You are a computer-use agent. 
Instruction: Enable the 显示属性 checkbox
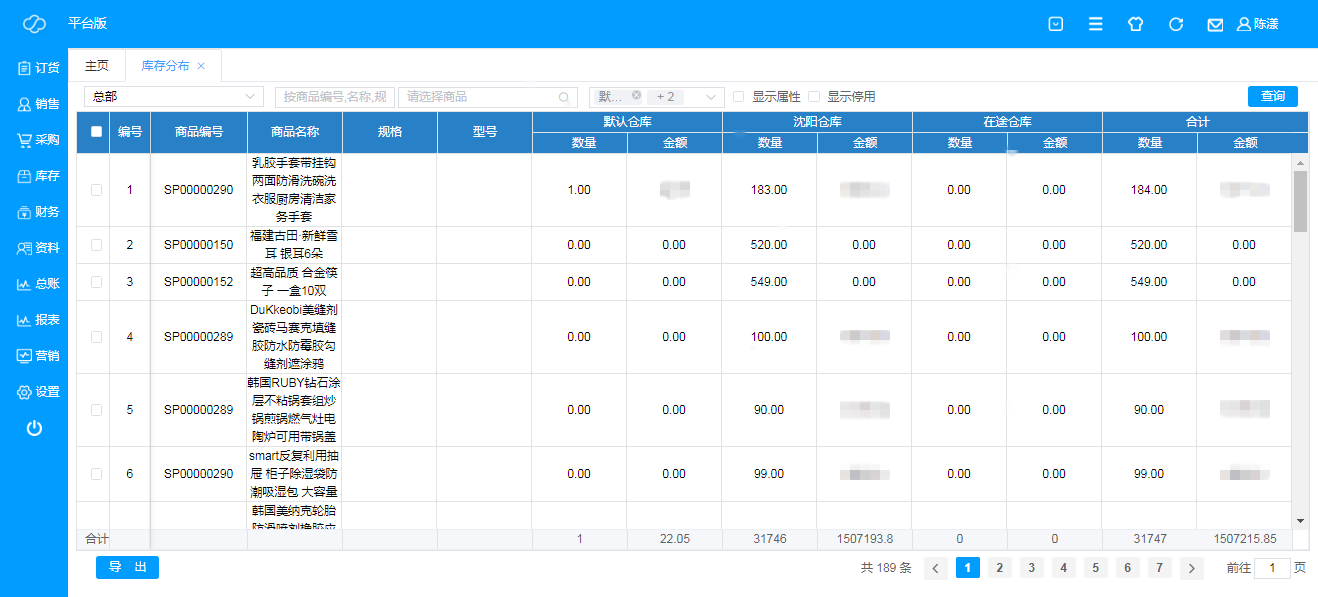click(739, 97)
